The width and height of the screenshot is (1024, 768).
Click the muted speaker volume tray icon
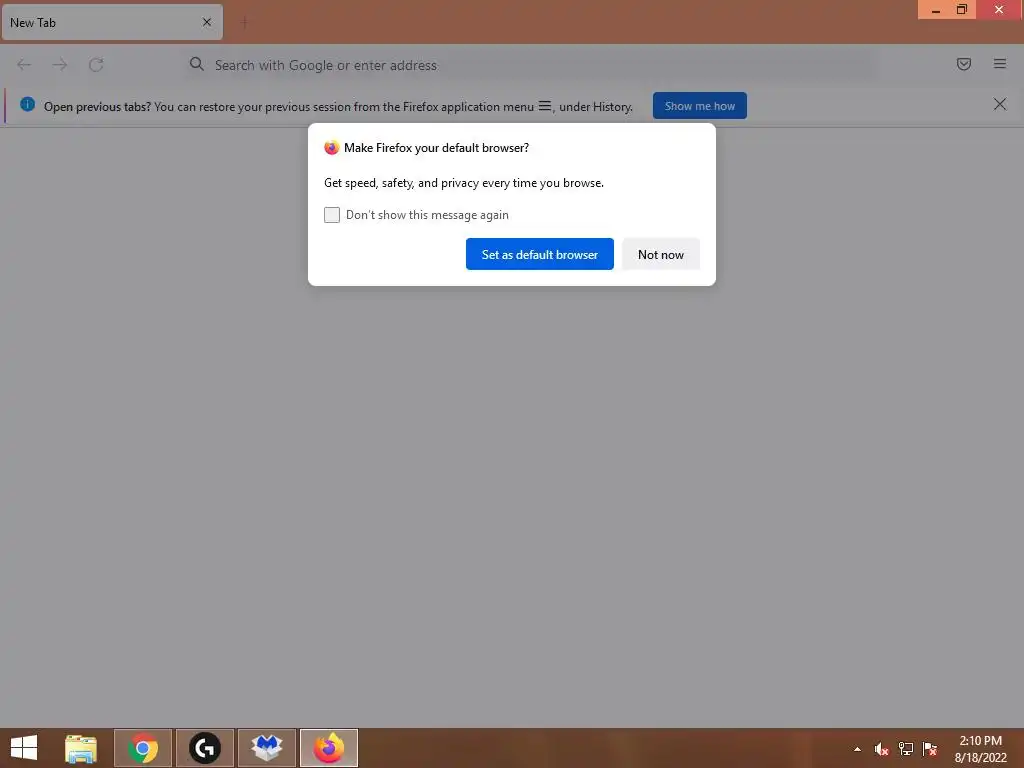881,749
